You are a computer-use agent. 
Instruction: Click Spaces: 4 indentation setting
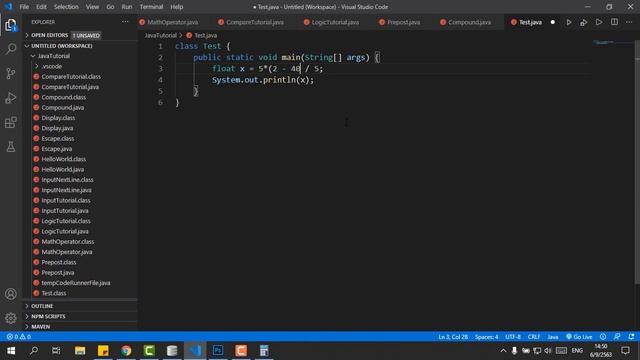coord(487,337)
